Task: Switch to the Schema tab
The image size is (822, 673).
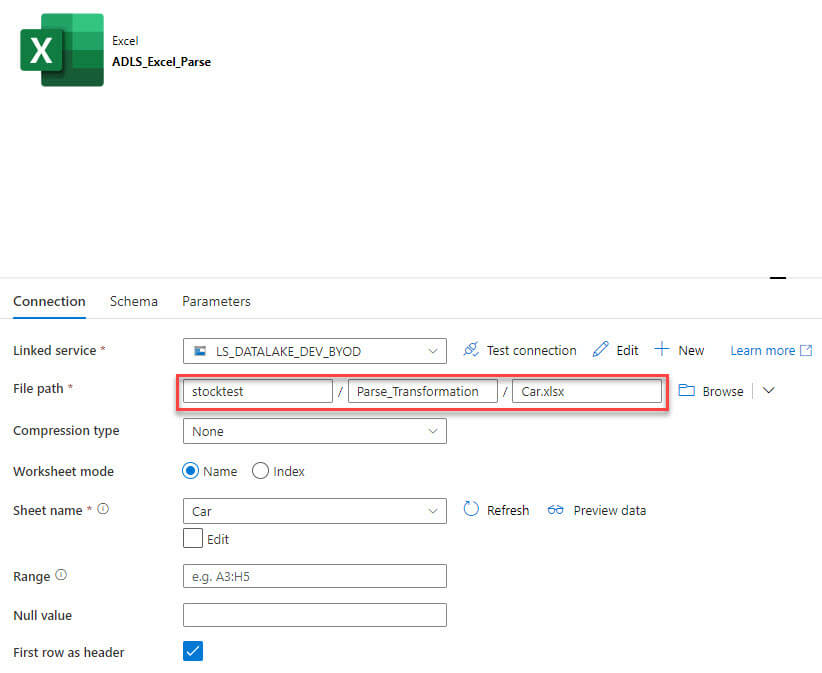Action: click(x=134, y=301)
